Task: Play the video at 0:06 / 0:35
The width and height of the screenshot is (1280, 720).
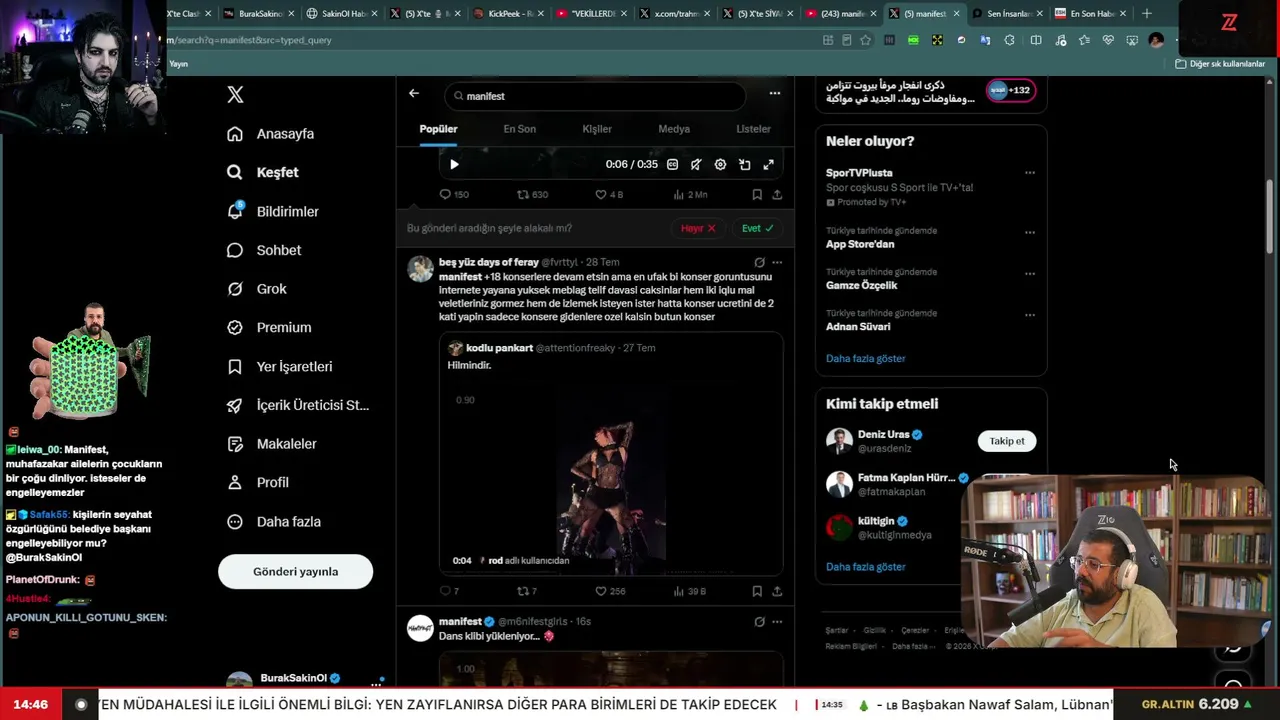Action: click(x=454, y=164)
